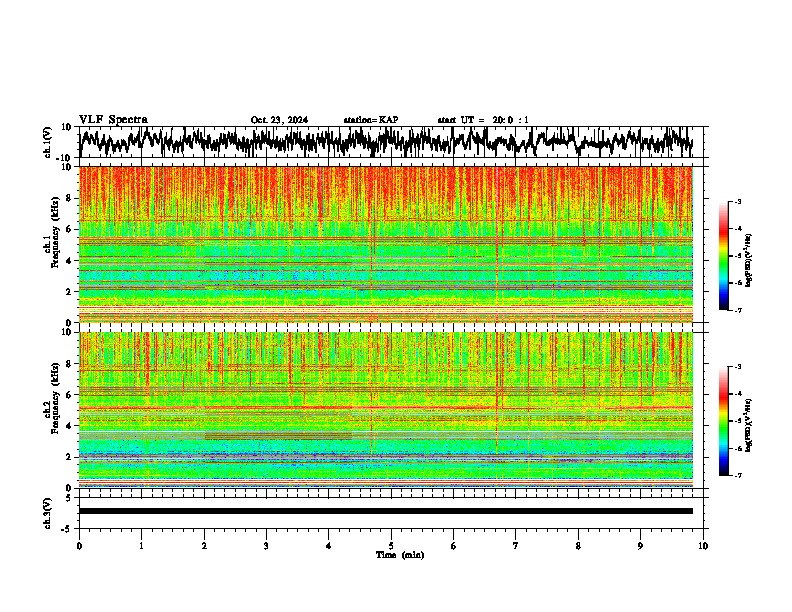
Task: Click time axis tick label '10'
Action: 703,546
